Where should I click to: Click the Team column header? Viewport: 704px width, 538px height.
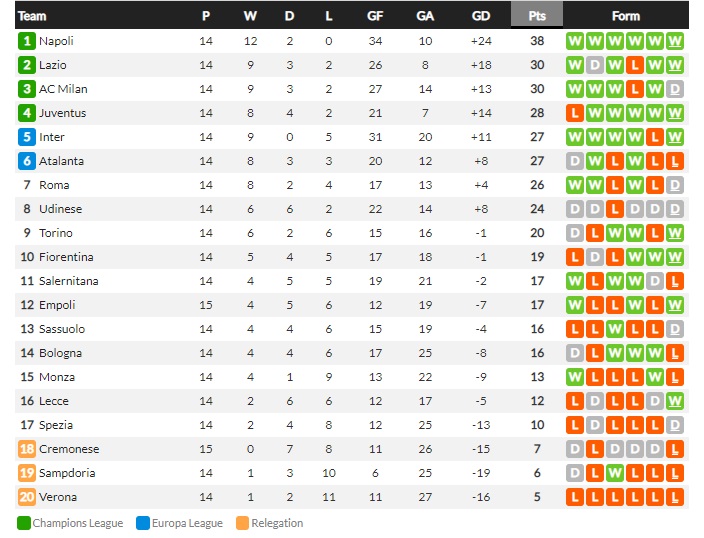pos(32,16)
